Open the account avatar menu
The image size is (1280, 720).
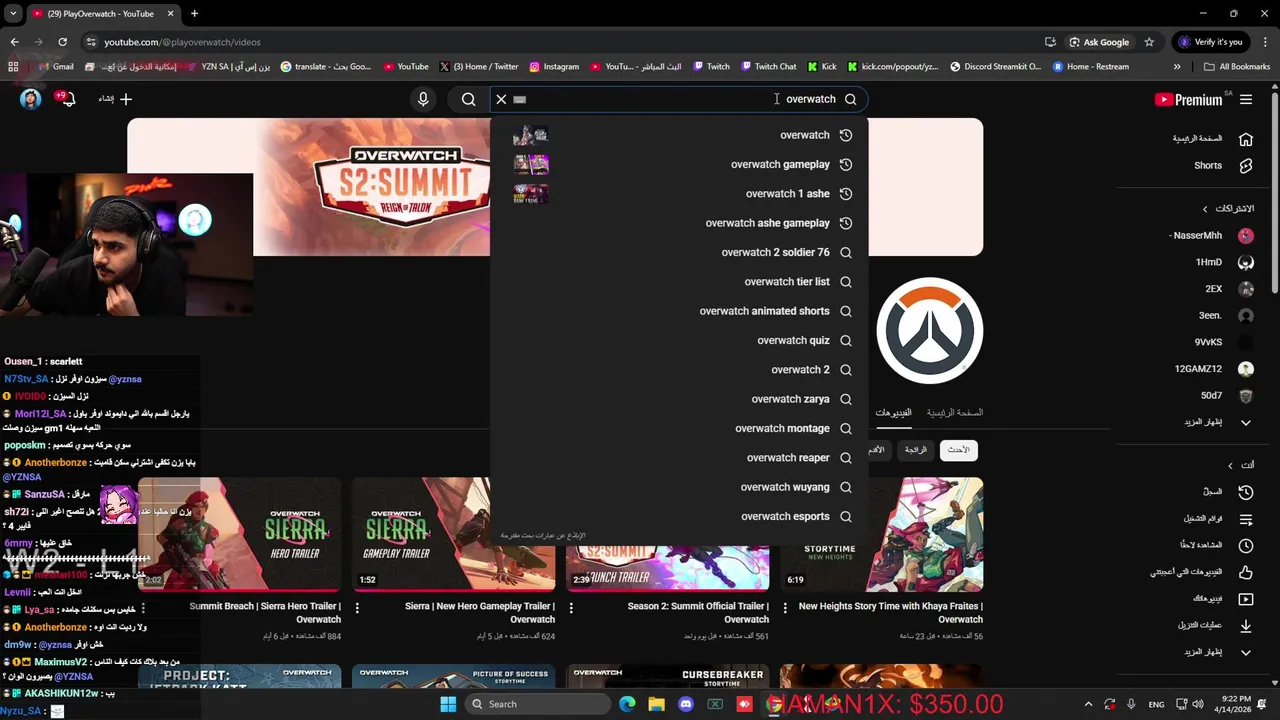tap(31, 99)
